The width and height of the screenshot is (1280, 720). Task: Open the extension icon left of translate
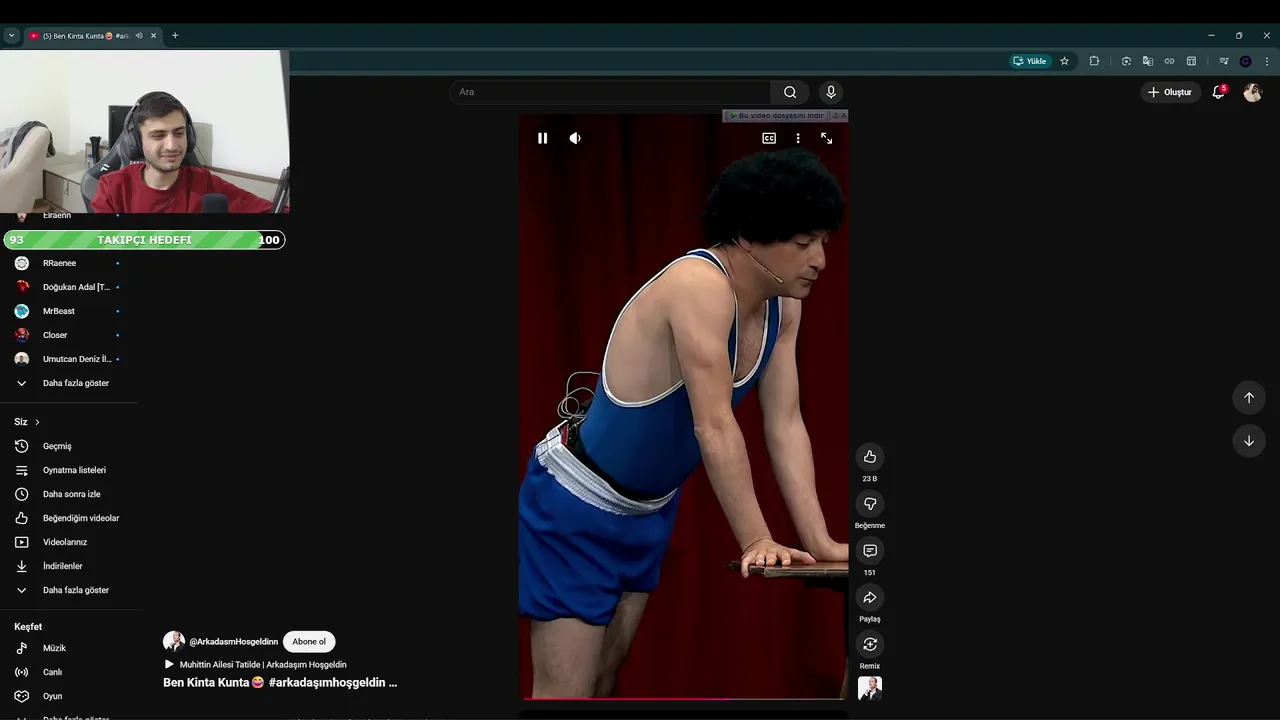tap(1126, 61)
